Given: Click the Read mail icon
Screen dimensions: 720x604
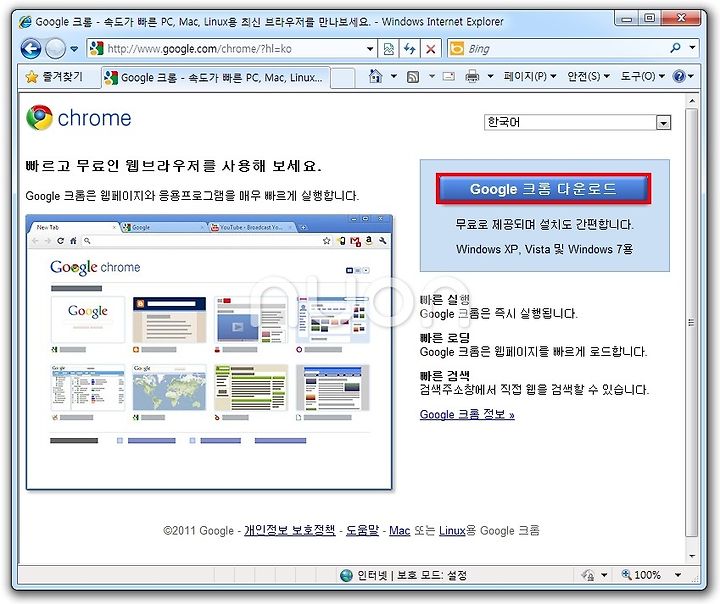Looking at the screenshot, I should click(449, 76).
